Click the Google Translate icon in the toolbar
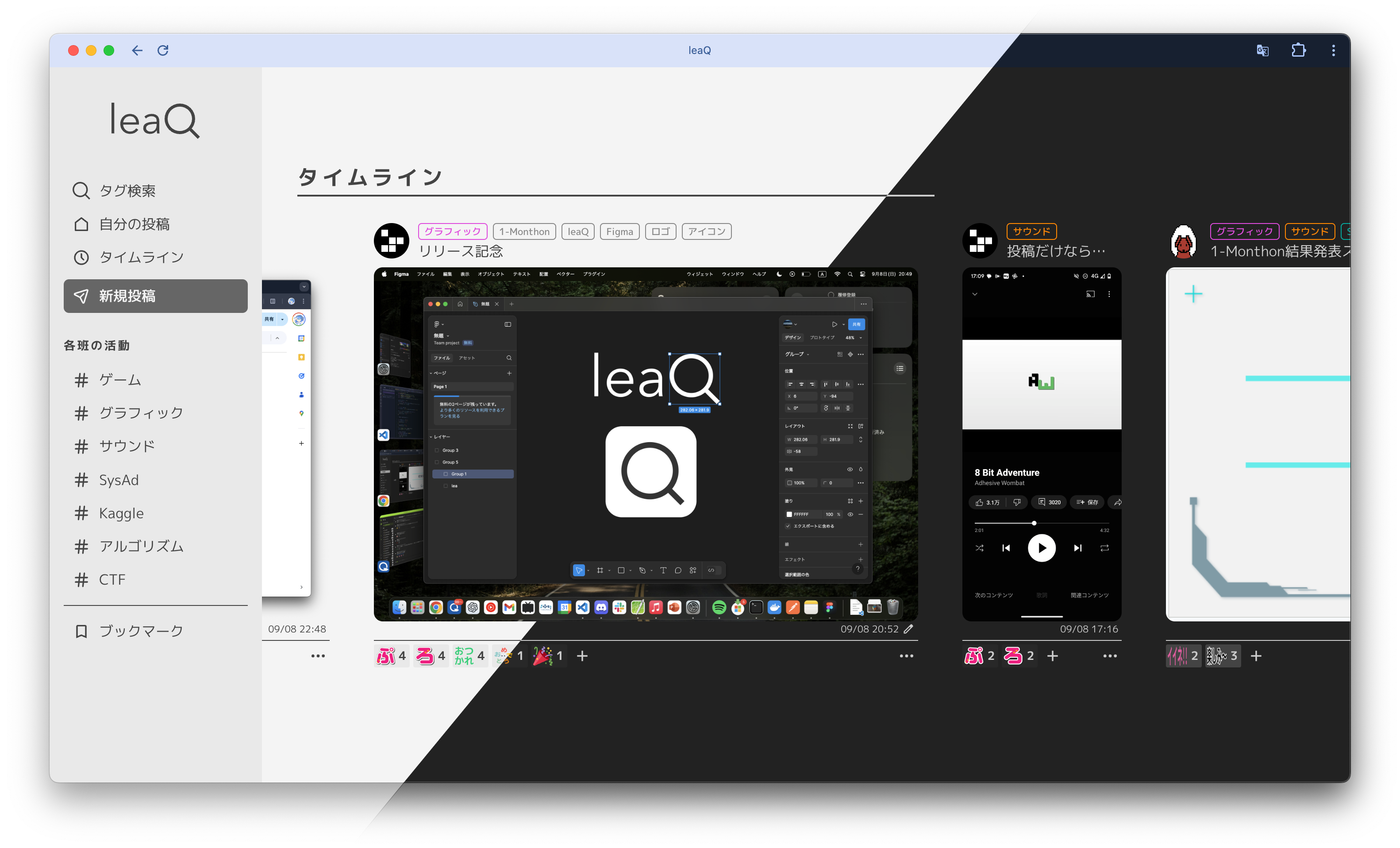 (x=1262, y=50)
